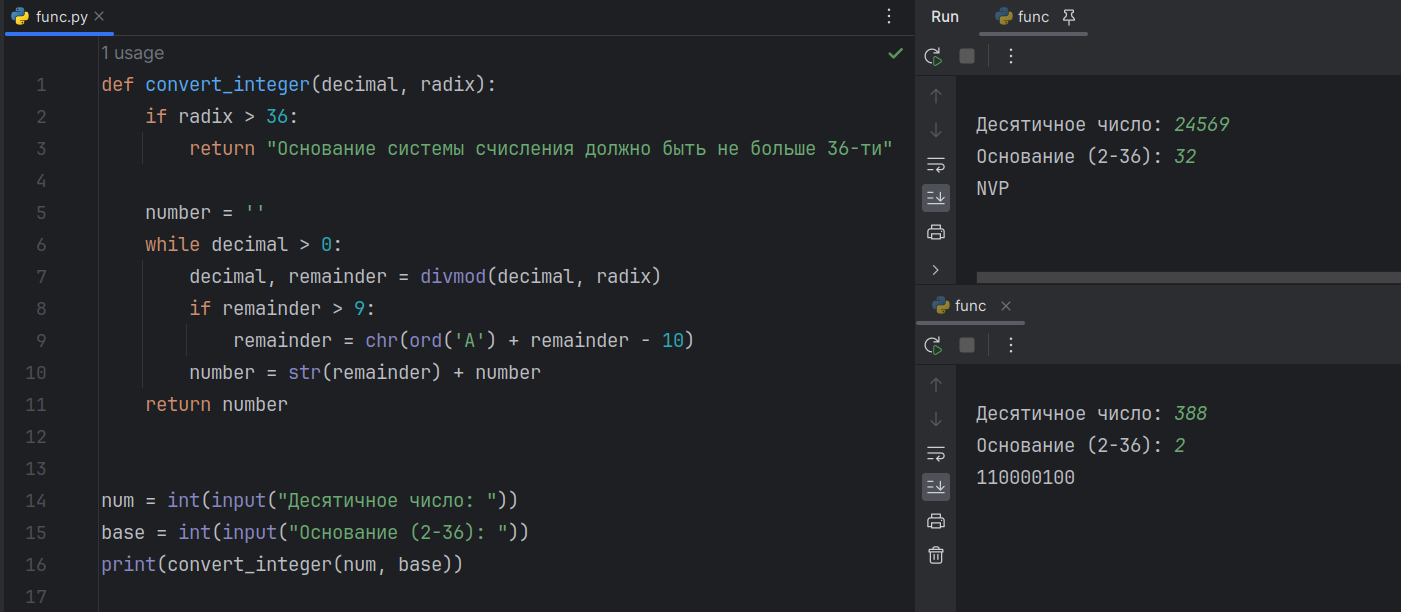Click Up the Stack Trace arrow near NVP output
Viewport: 1401px width, 612px height.
click(936, 96)
